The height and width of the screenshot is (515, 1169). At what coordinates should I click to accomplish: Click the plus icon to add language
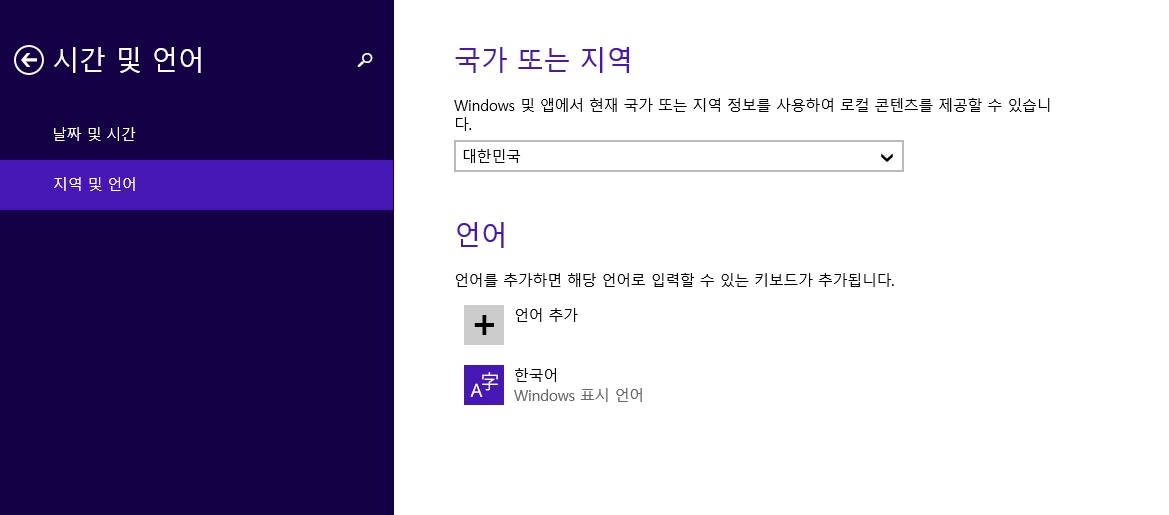(484, 325)
